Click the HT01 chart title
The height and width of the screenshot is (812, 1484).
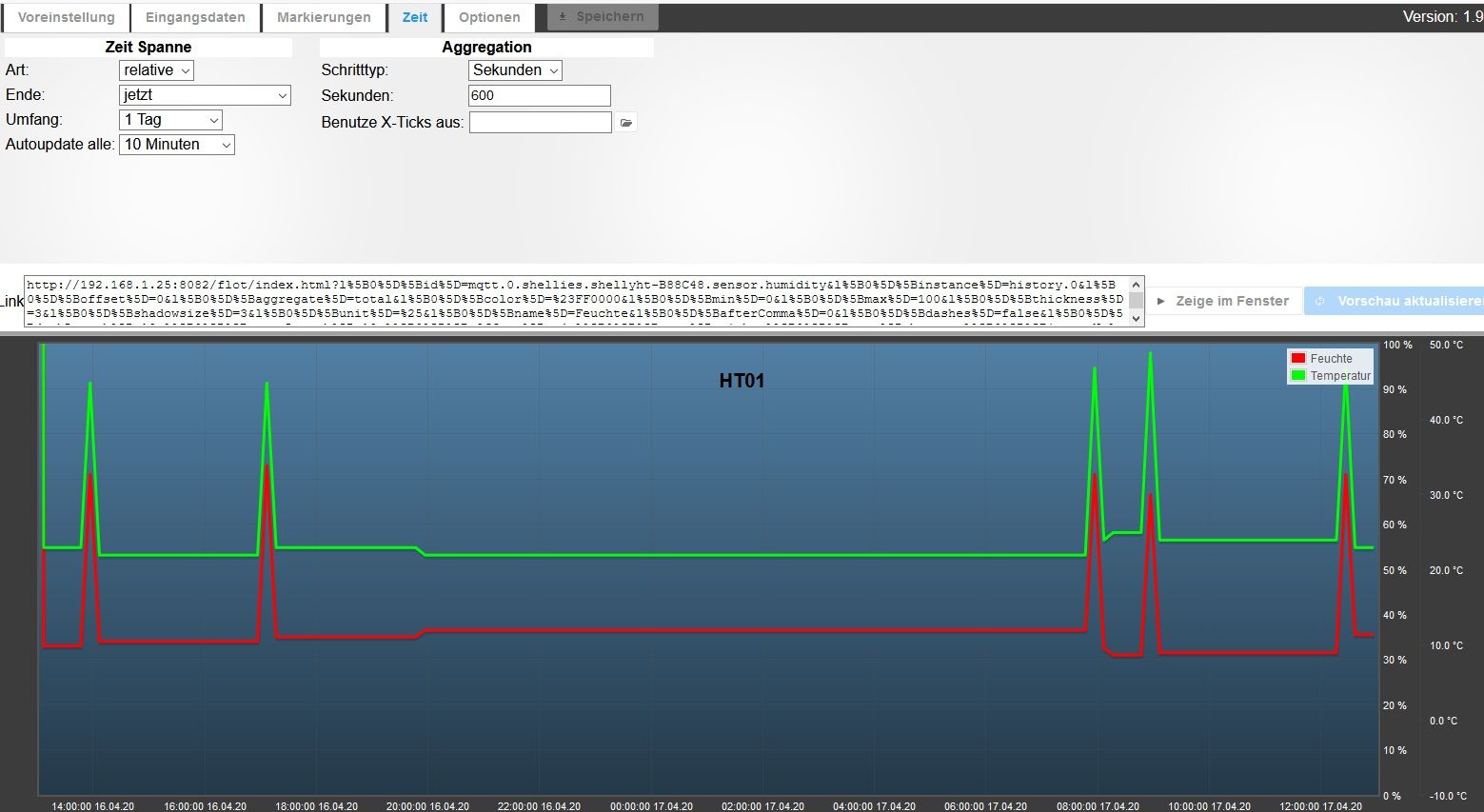[x=742, y=381]
